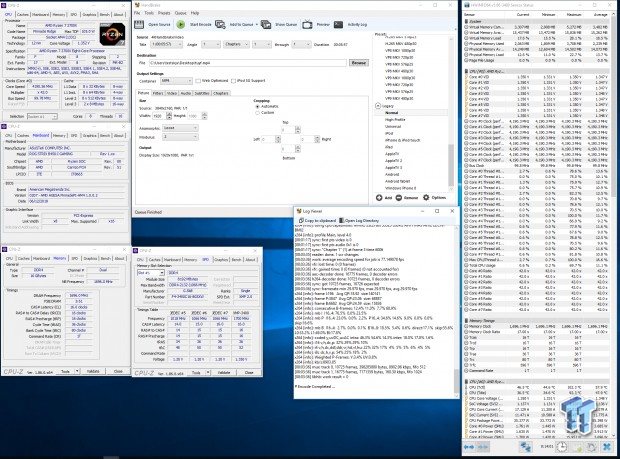Click the Log Viewer title bar icon
The image size is (620, 459).
click(x=299, y=211)
